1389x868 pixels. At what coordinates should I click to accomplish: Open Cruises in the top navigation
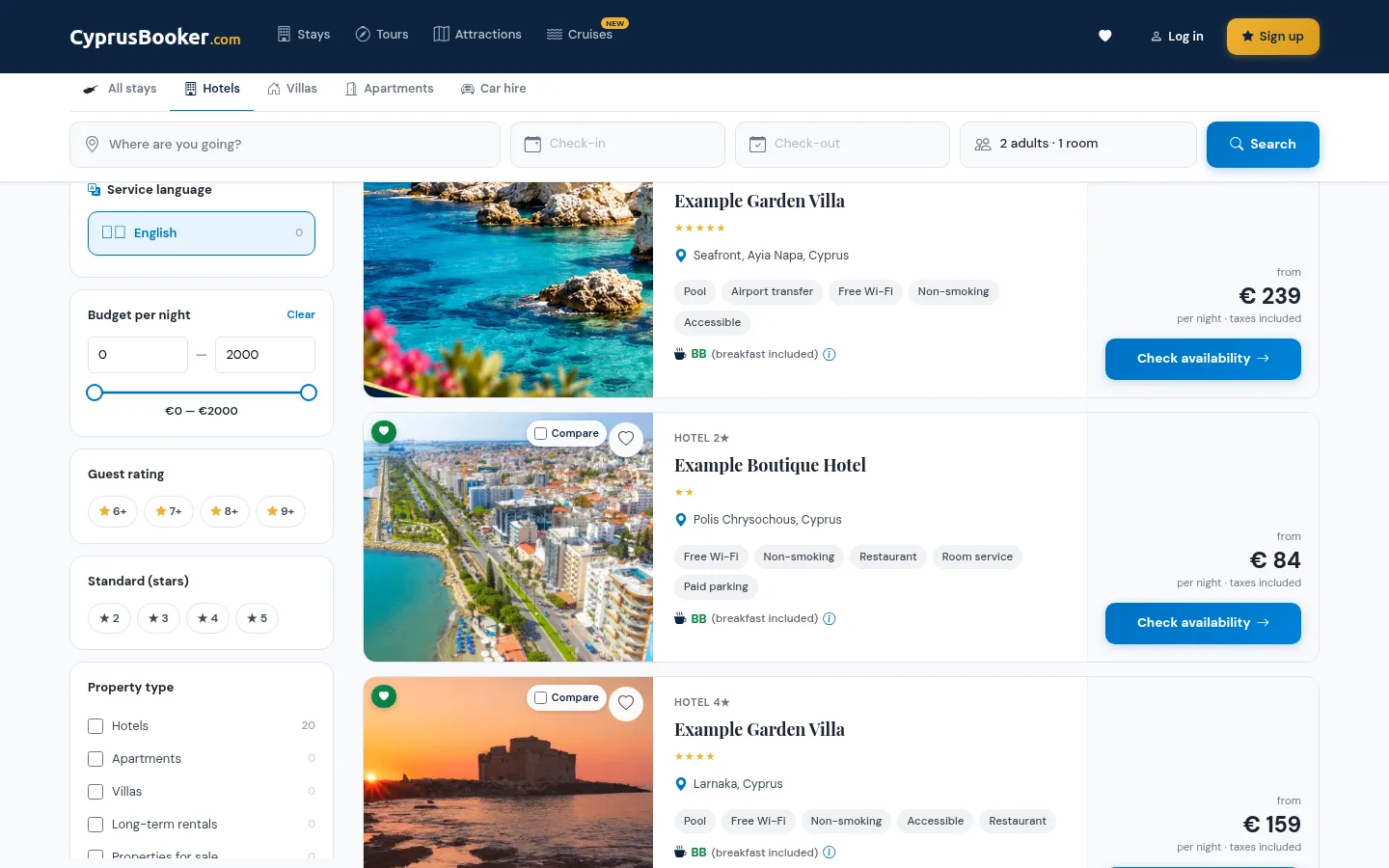pyautogui.click(x=580, y=35)
